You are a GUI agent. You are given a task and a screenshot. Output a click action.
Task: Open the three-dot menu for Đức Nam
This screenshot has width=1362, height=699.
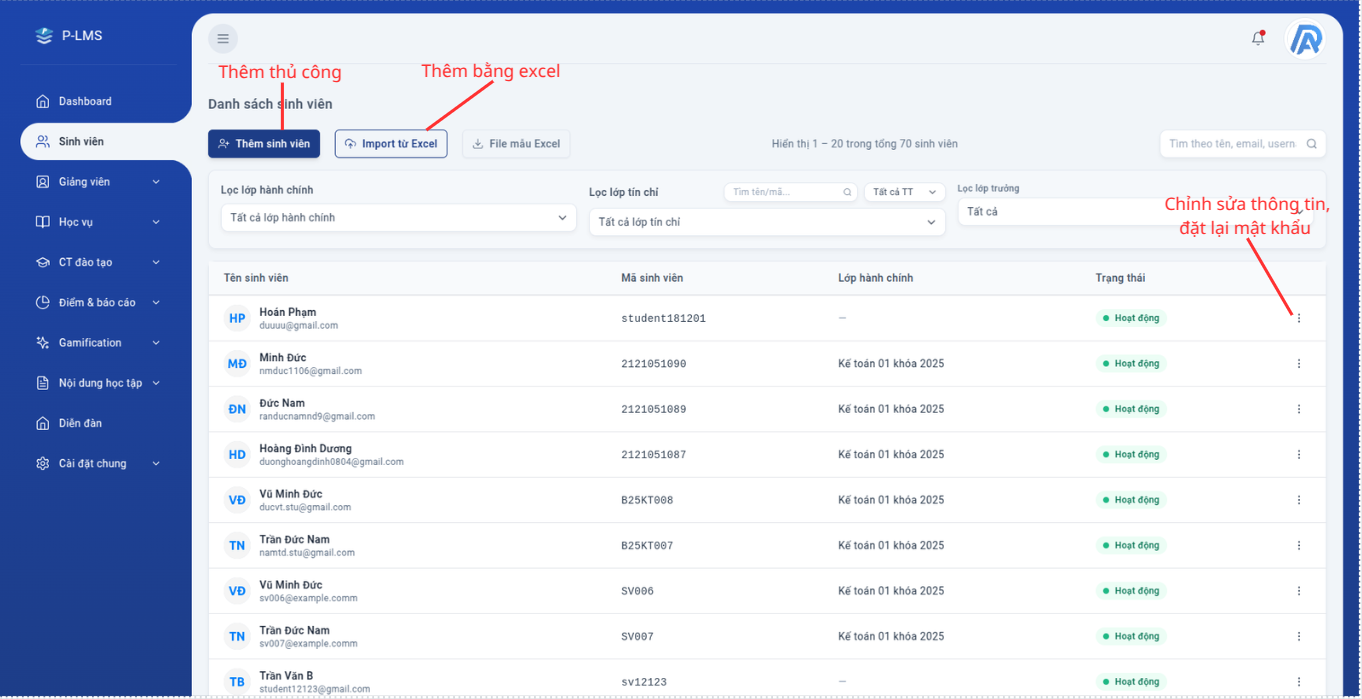[1299, 409]
